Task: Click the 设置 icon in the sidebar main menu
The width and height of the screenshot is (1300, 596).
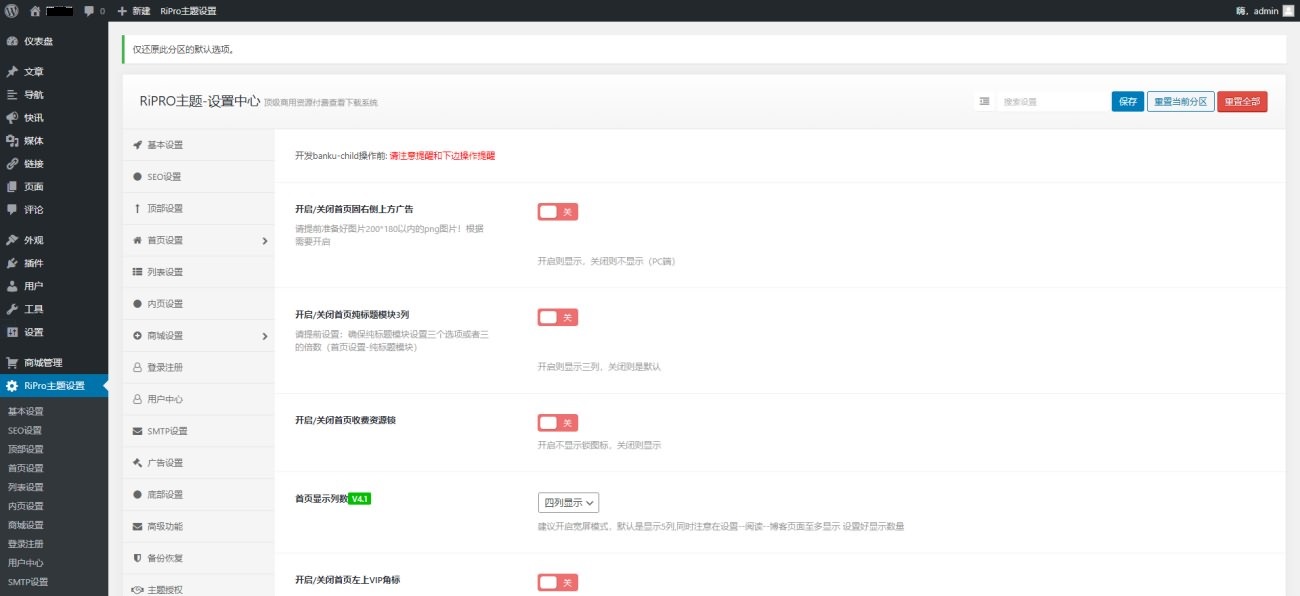Action: 12,332
